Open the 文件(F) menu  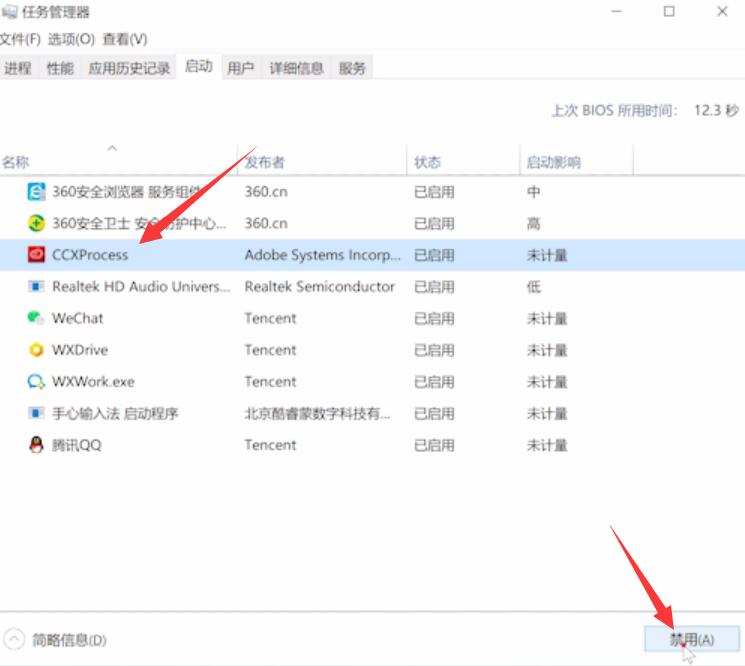[20, 39]
